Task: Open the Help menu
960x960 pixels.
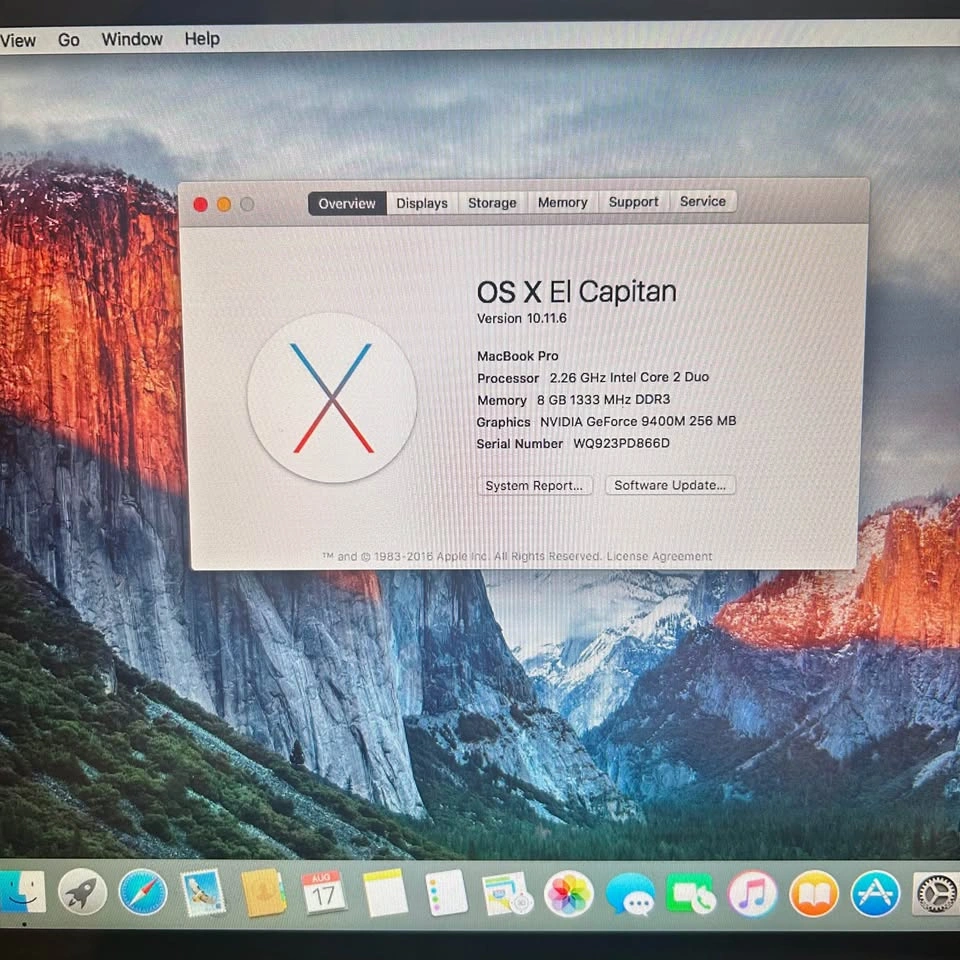Action: (202, 39)
